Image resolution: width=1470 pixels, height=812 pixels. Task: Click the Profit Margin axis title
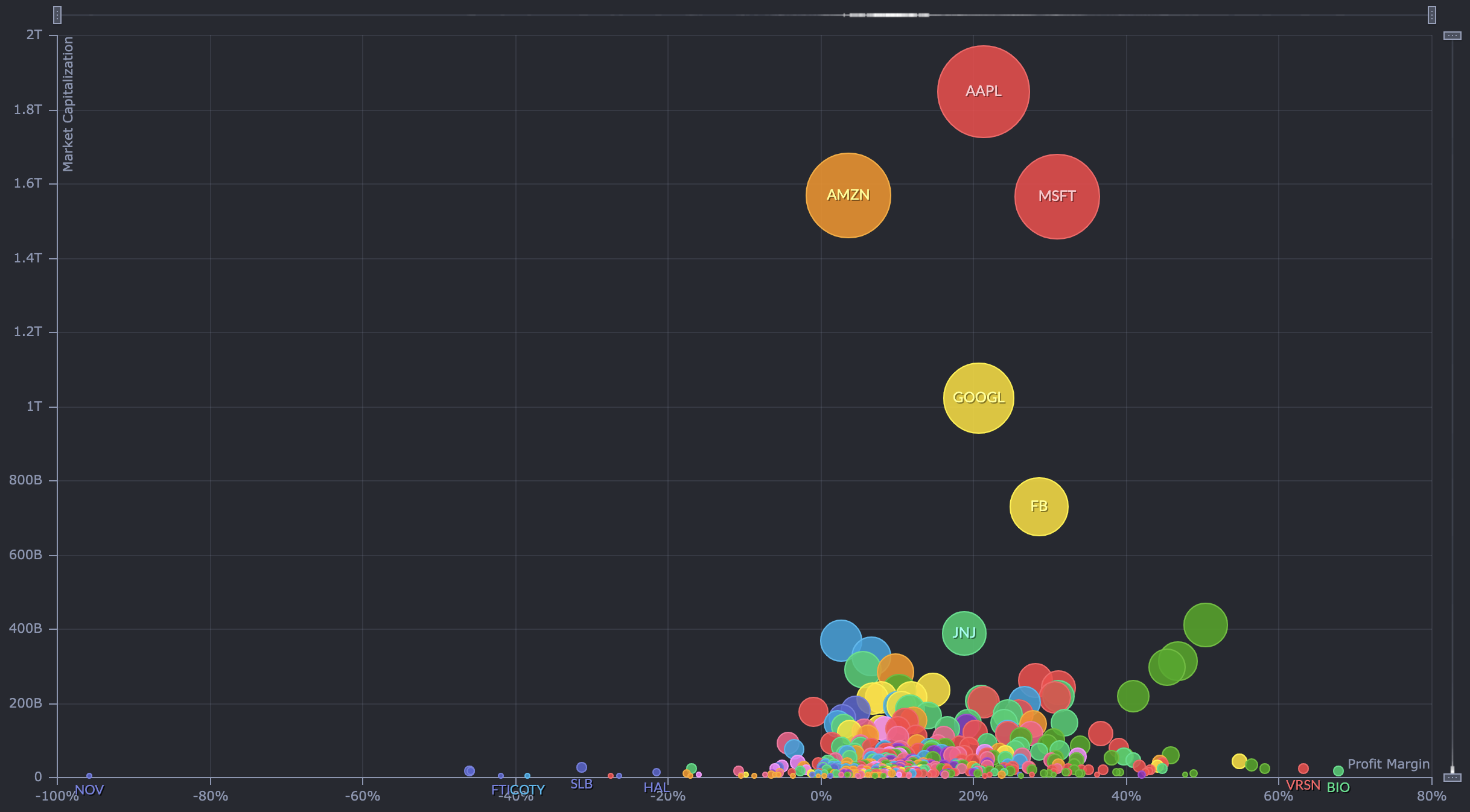pos(1388,764)
